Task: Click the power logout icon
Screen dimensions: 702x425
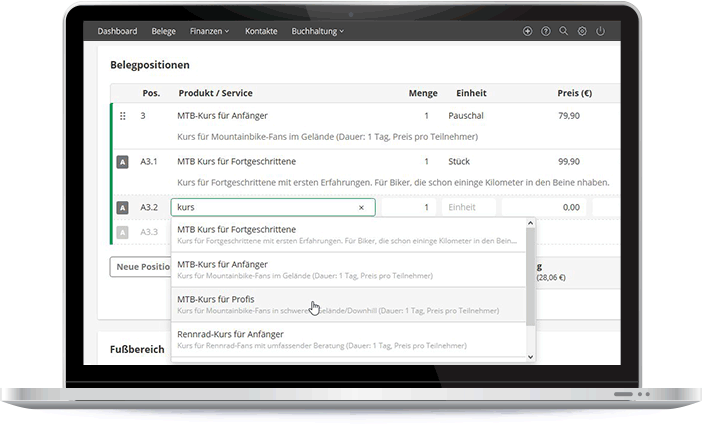Action: 600,32
